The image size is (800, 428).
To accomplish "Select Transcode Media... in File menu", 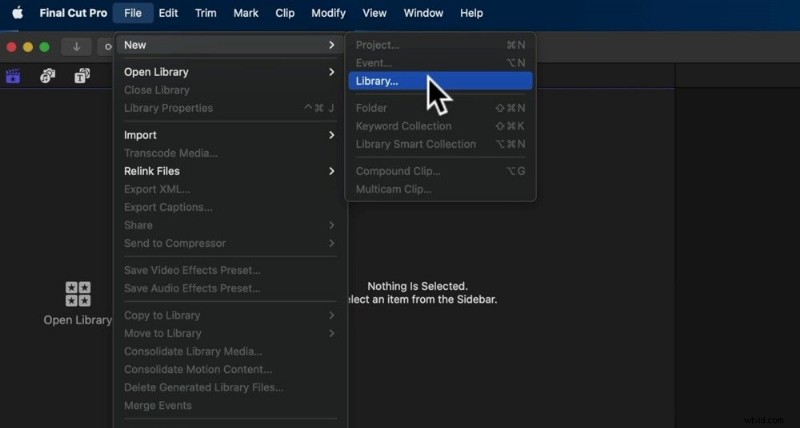I will (230, 153).
